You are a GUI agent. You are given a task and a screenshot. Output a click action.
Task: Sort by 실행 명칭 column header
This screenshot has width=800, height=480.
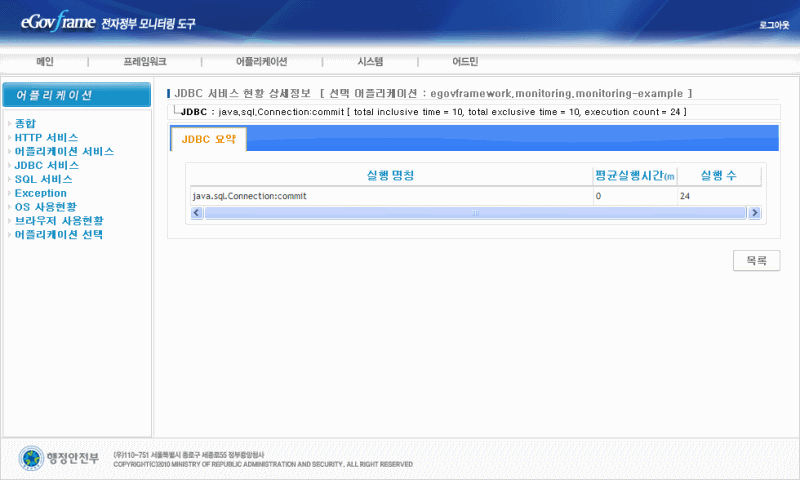click(x=390, y=176)
